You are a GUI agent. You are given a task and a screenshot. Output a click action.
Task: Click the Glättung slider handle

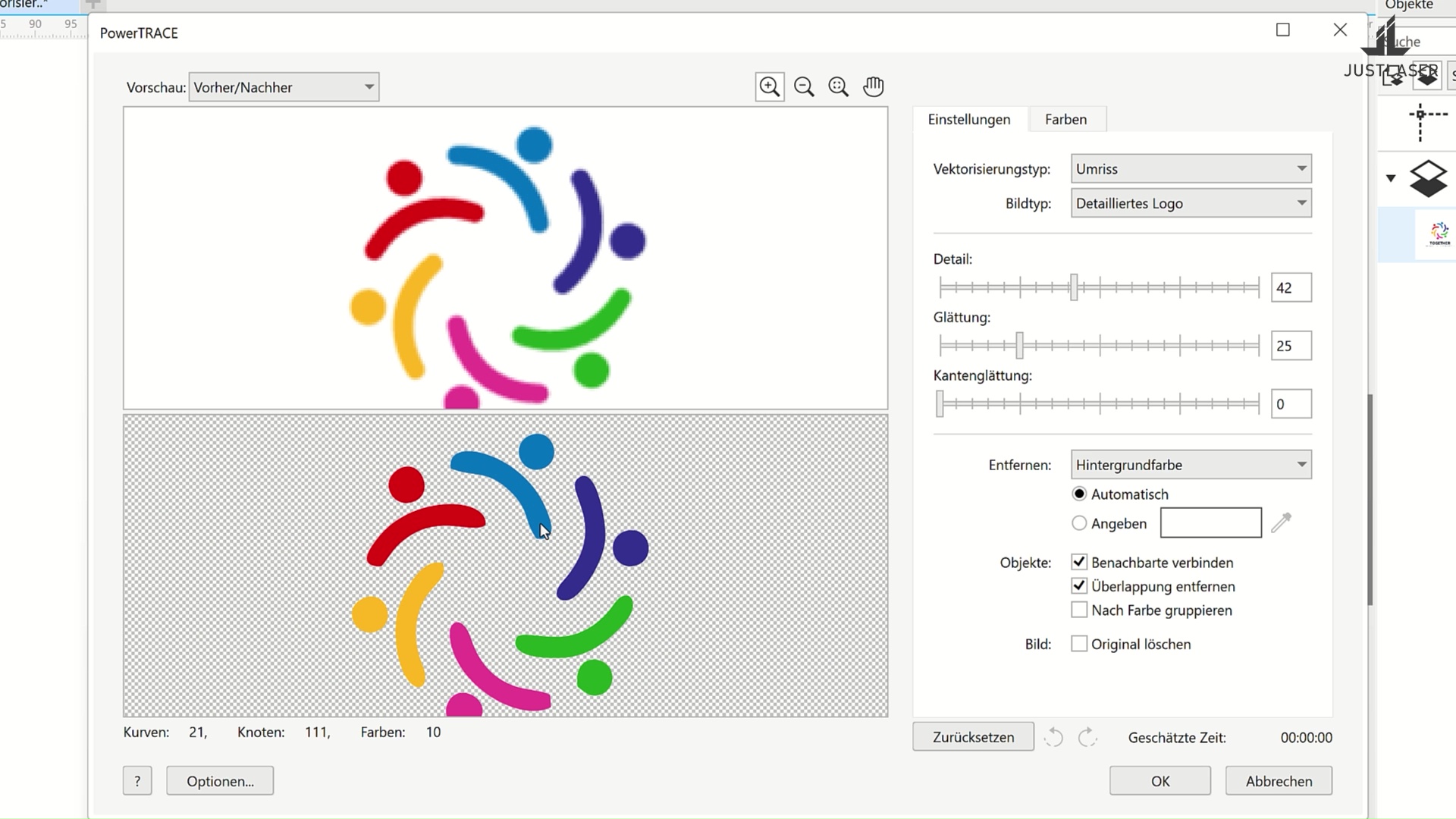click(1020, 346)
